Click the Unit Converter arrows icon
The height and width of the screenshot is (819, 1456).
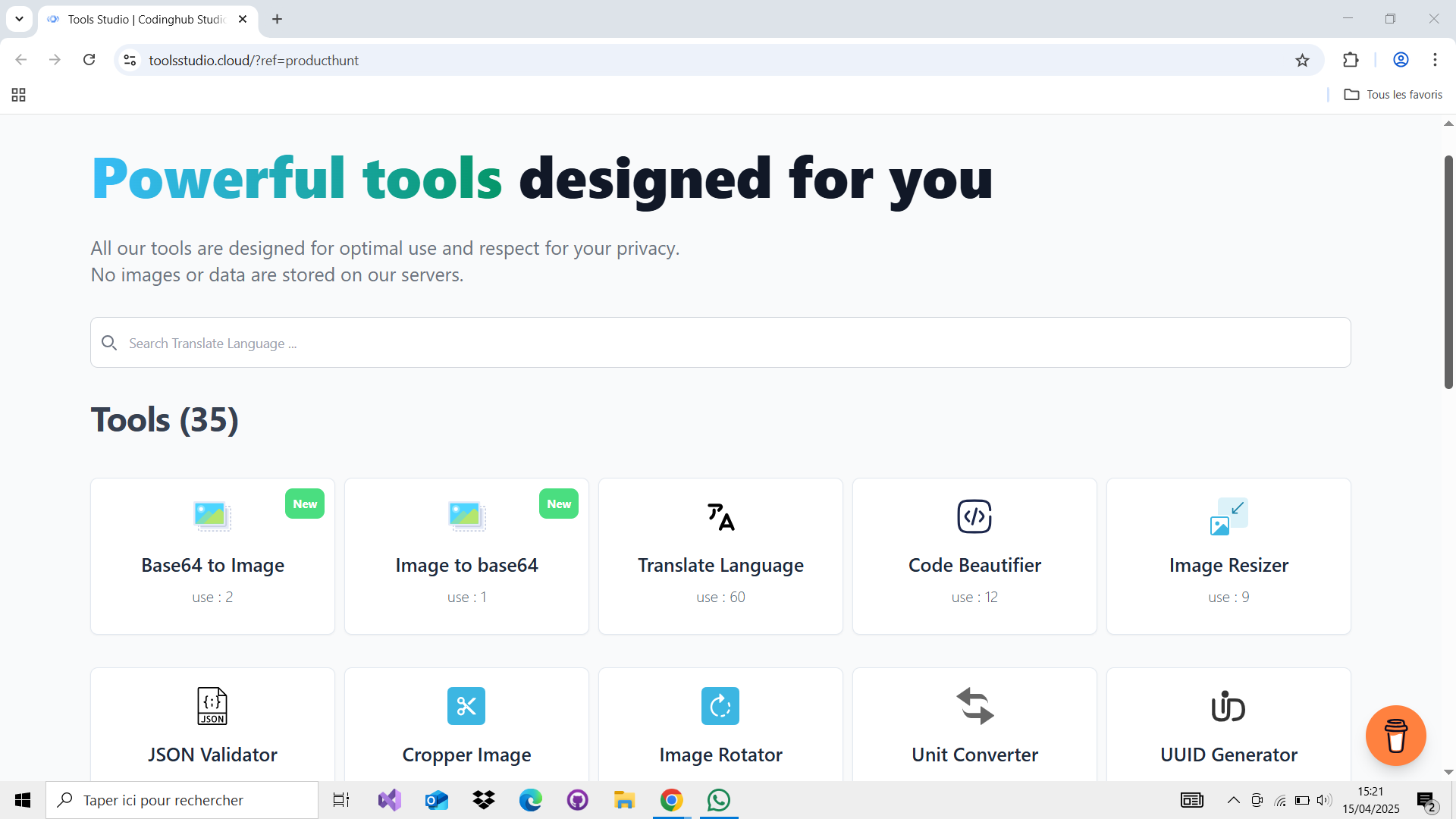click(974, 706)
